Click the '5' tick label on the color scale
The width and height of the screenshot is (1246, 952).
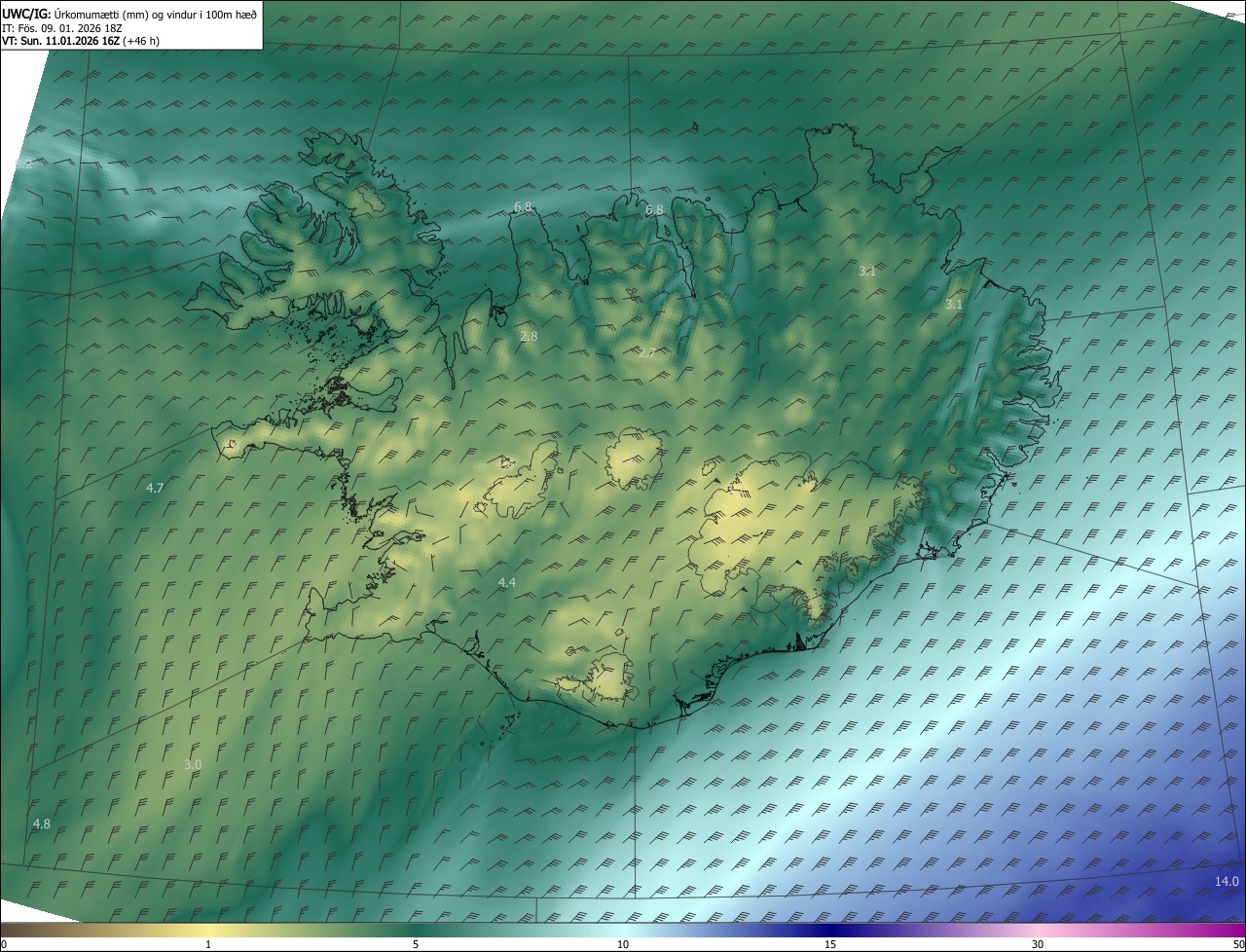[x=416, y=945]
